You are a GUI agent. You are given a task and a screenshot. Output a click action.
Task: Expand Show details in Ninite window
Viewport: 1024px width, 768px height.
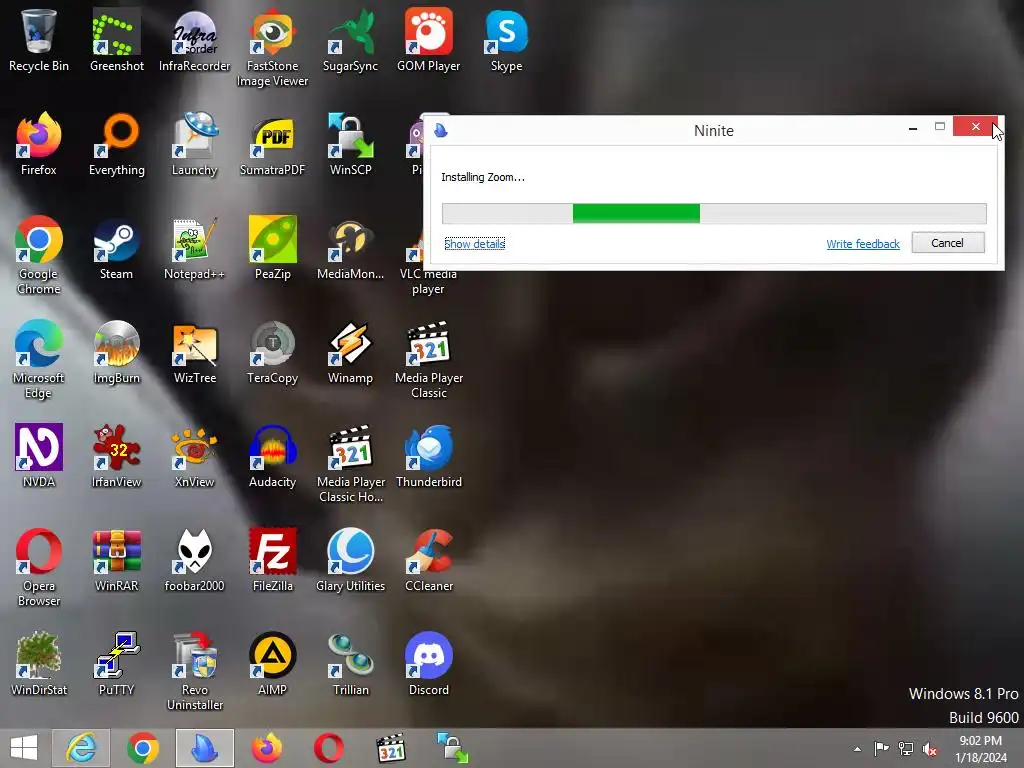click(x=475, y=244)
